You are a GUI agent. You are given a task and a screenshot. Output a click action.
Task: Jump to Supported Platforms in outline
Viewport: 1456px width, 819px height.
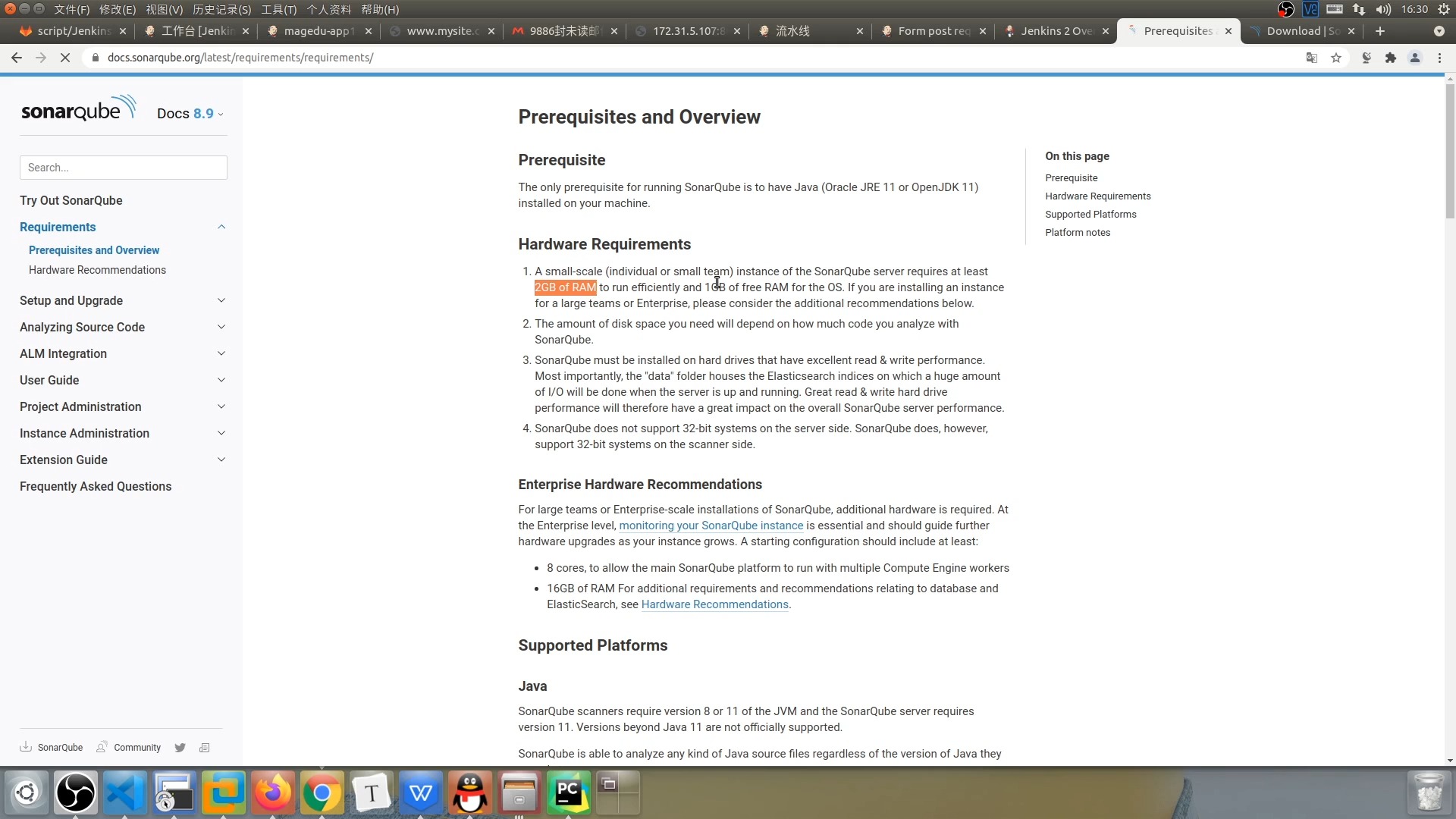(1090, 215)
